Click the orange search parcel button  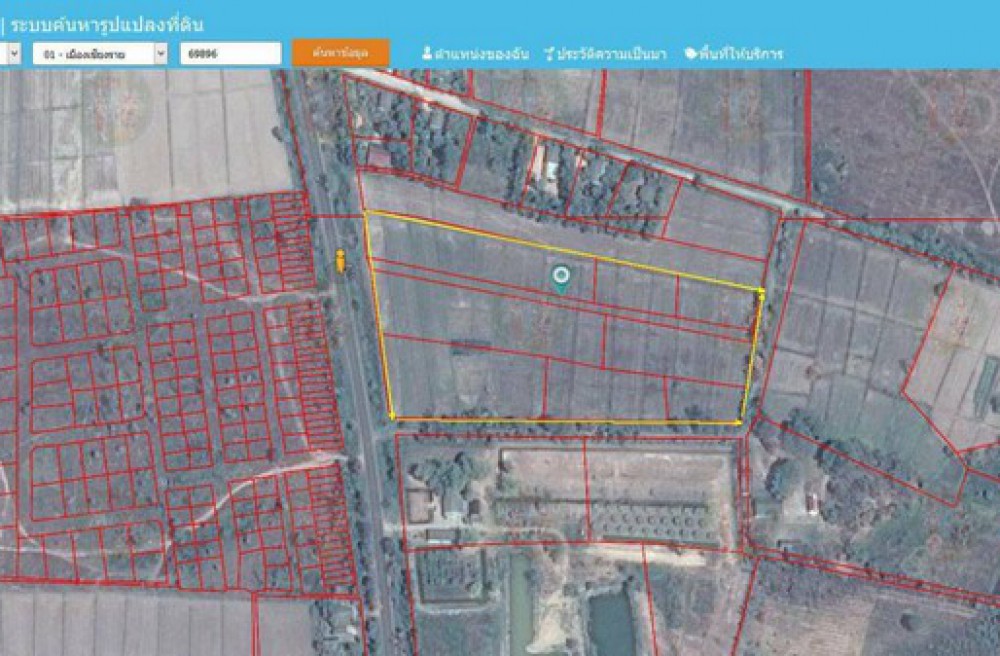click(x=341, y=53)
